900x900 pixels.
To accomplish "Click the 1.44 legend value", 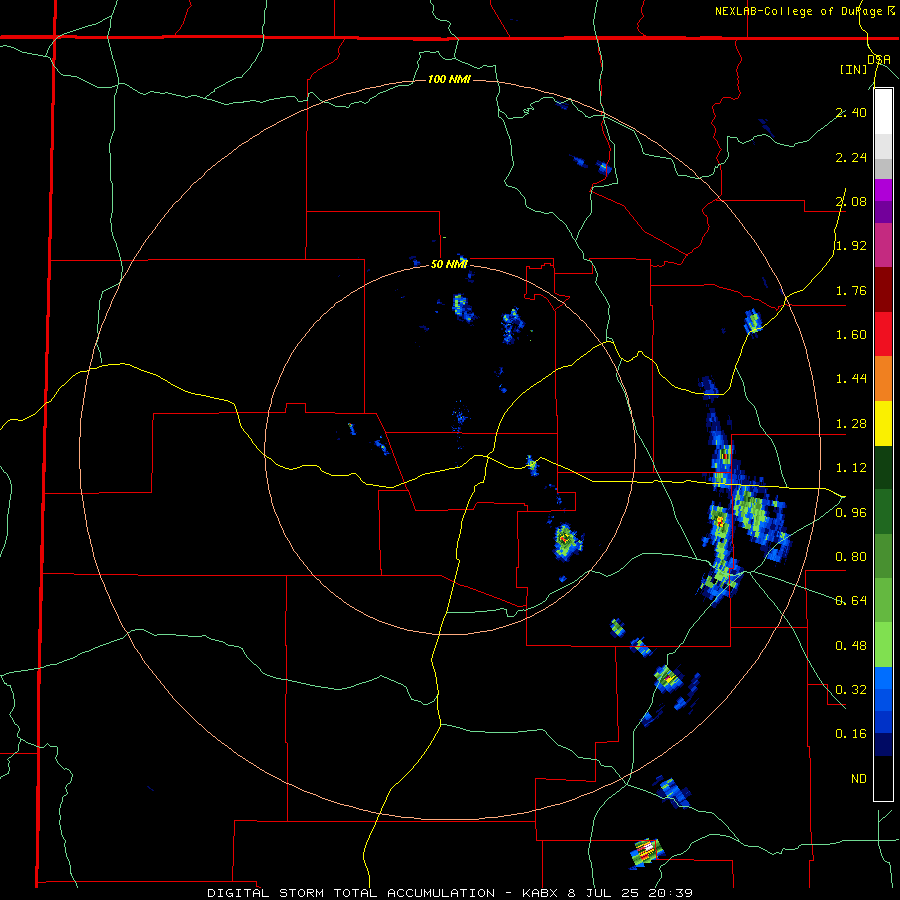I will 851,379.
